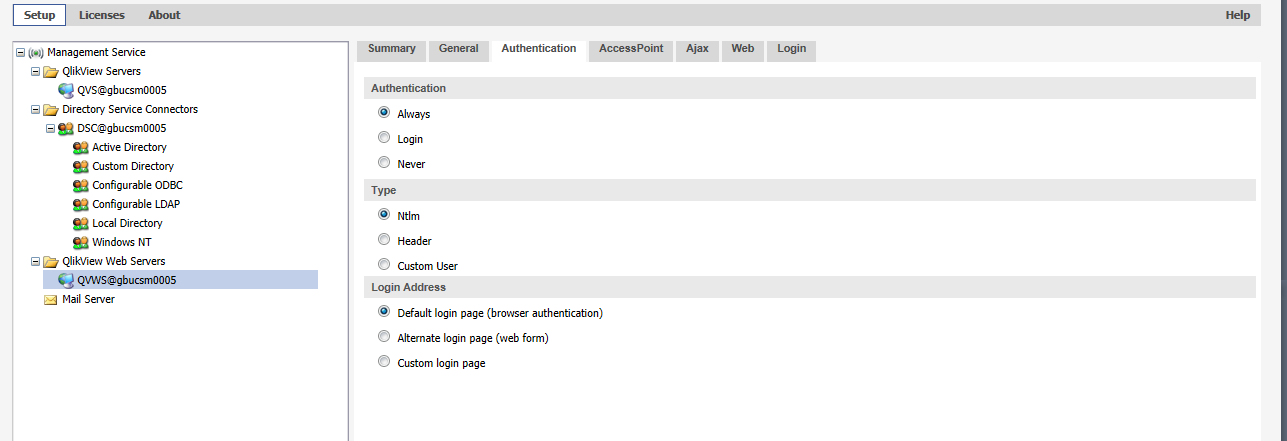Viewport: 1287px width, 441px height.
Task: Select QVWS@gbucsm0005 web server label
Action: pyautogui.click(x=127, y=280)
